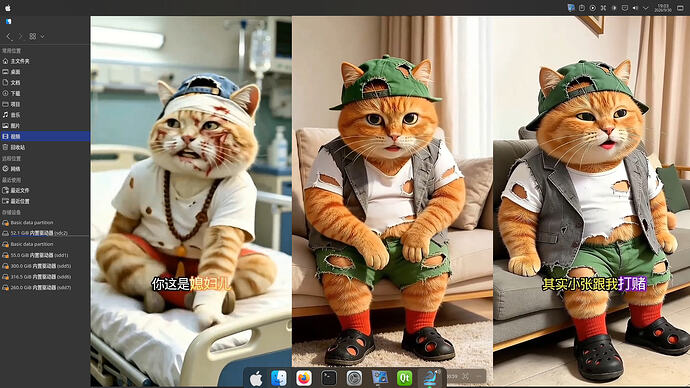Open the display monitor tray icon

(624, 8)
